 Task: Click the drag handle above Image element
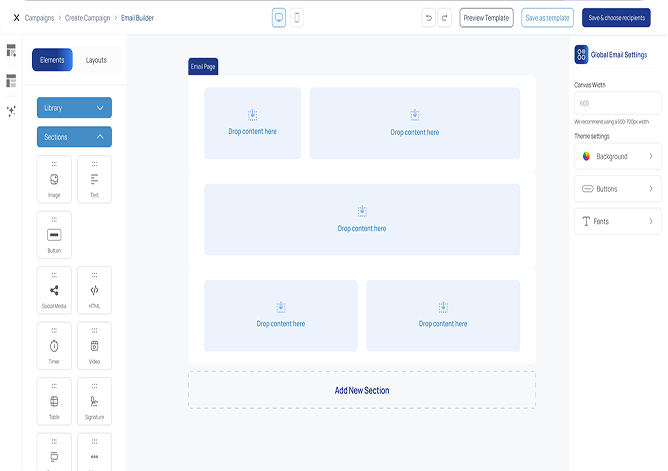point(54,164)
